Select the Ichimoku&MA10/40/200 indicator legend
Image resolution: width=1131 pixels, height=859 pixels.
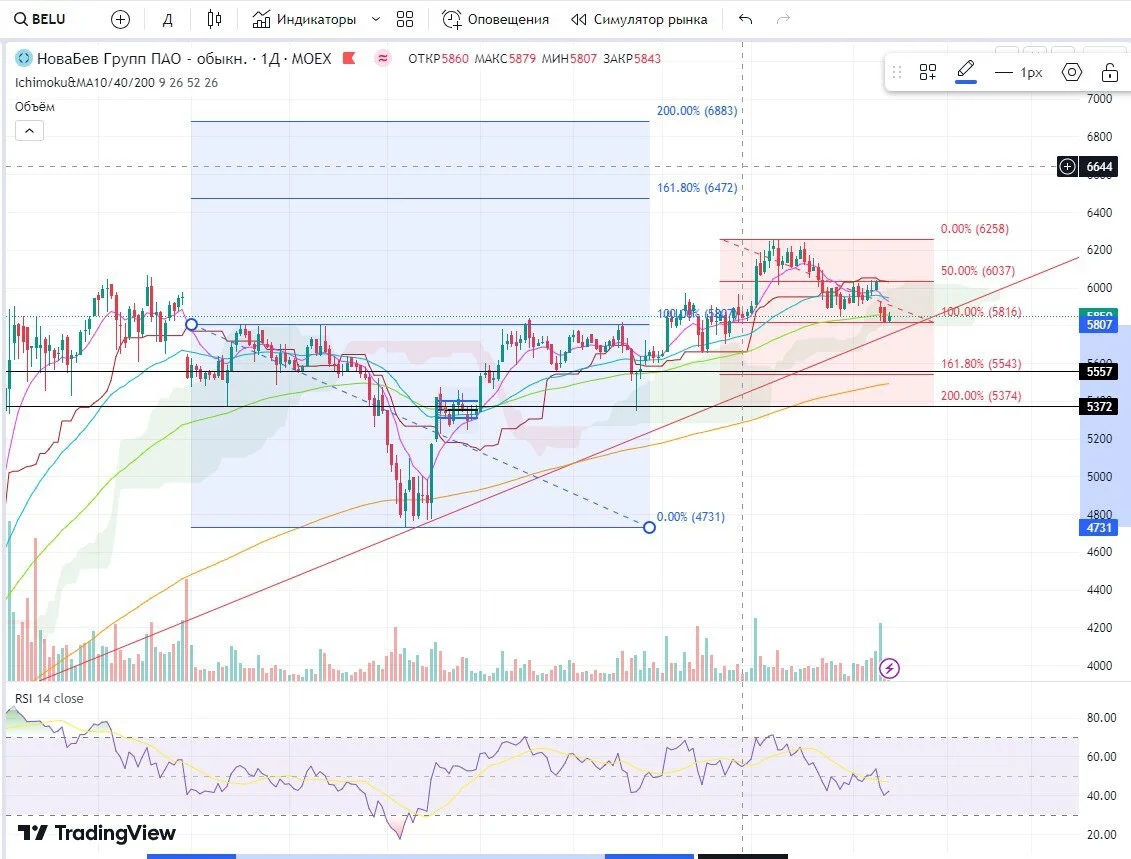[116, 82]
